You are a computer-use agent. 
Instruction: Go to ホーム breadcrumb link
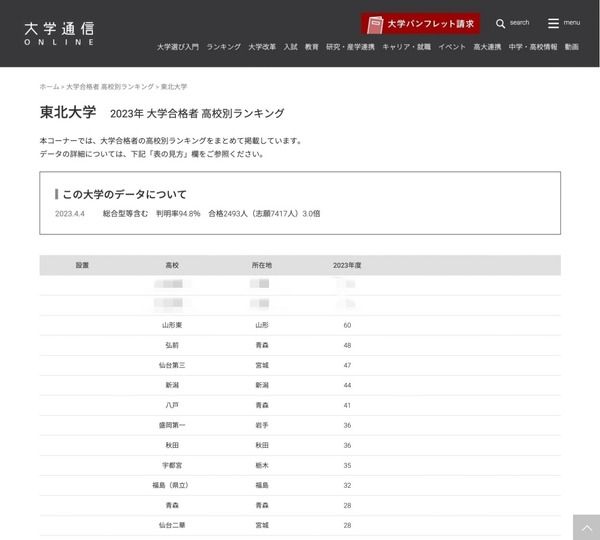[x=49, y=87]
